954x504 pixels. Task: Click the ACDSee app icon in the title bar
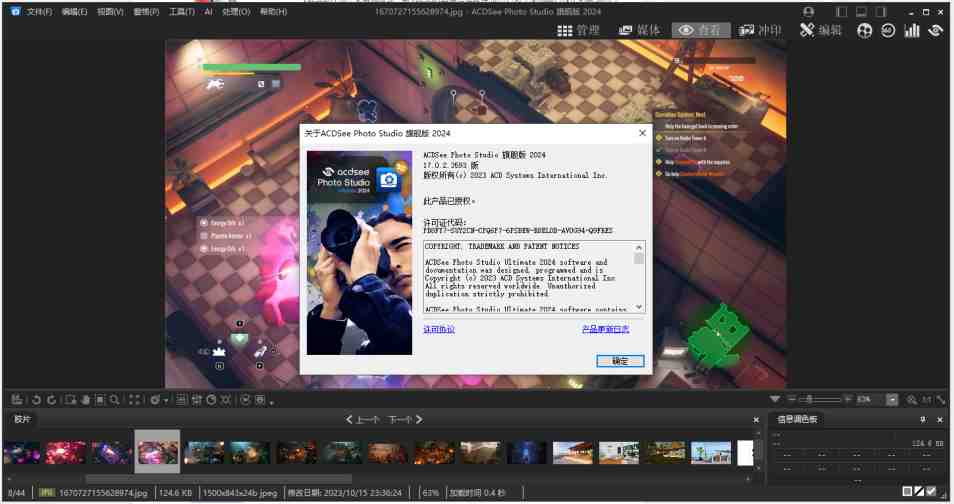click(15, 11)
